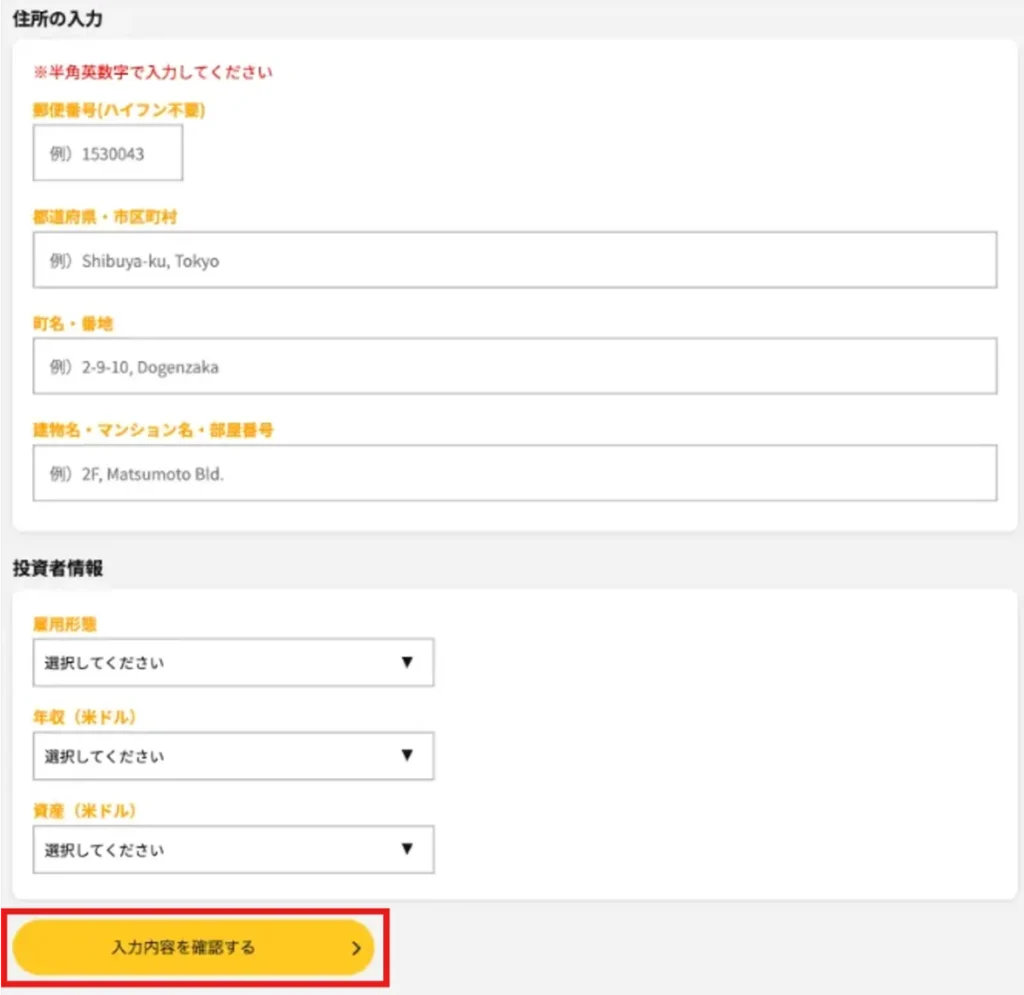Click the 郵便番号(ハイフン不要) label

click(119, 110)
